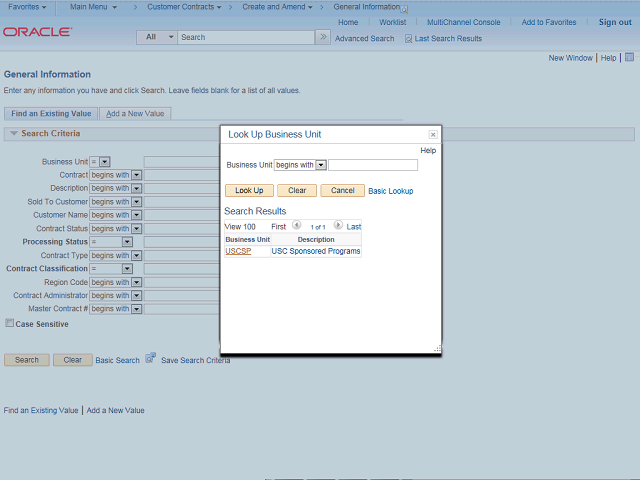
Task: Click the icon before Save Search Criteria
Action: pos(150,358)
